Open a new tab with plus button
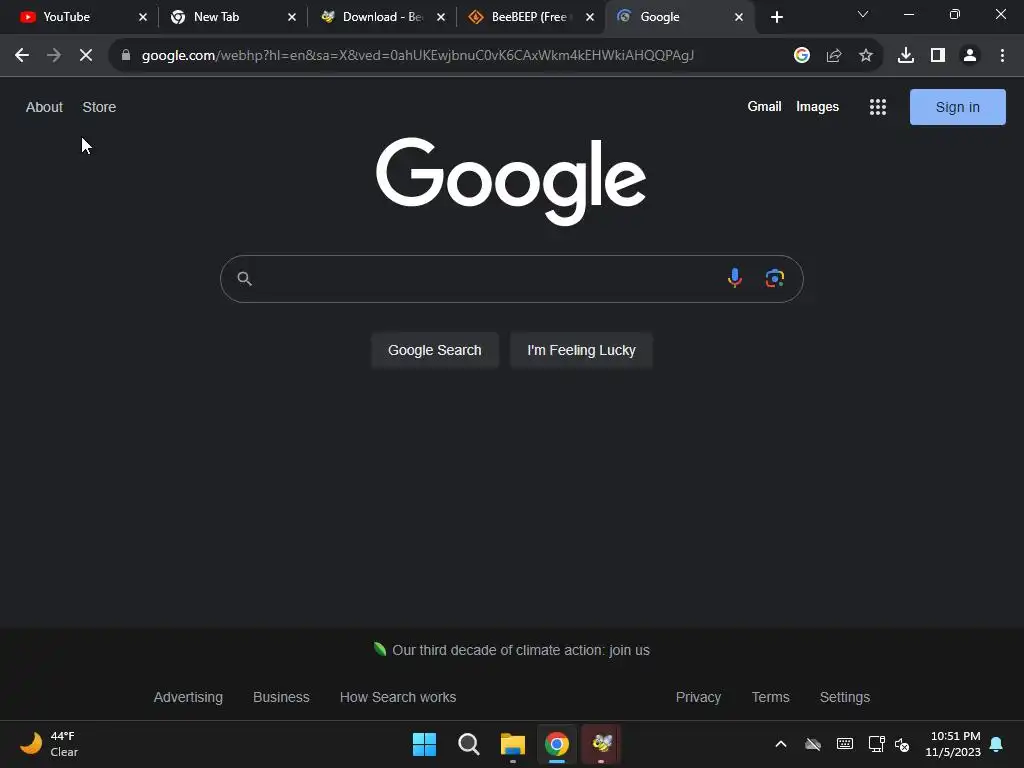Image resolution: width=1024 pixels, height=768 pixels. (x=776, y=17)
